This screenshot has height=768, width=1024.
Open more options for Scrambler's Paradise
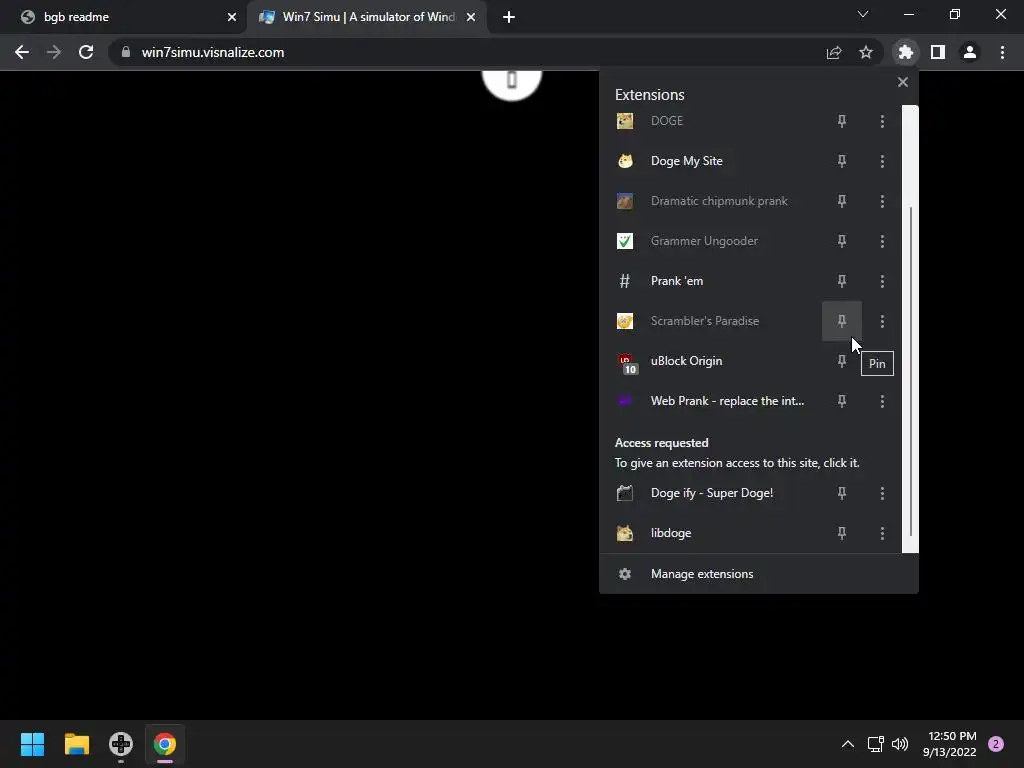882,321
